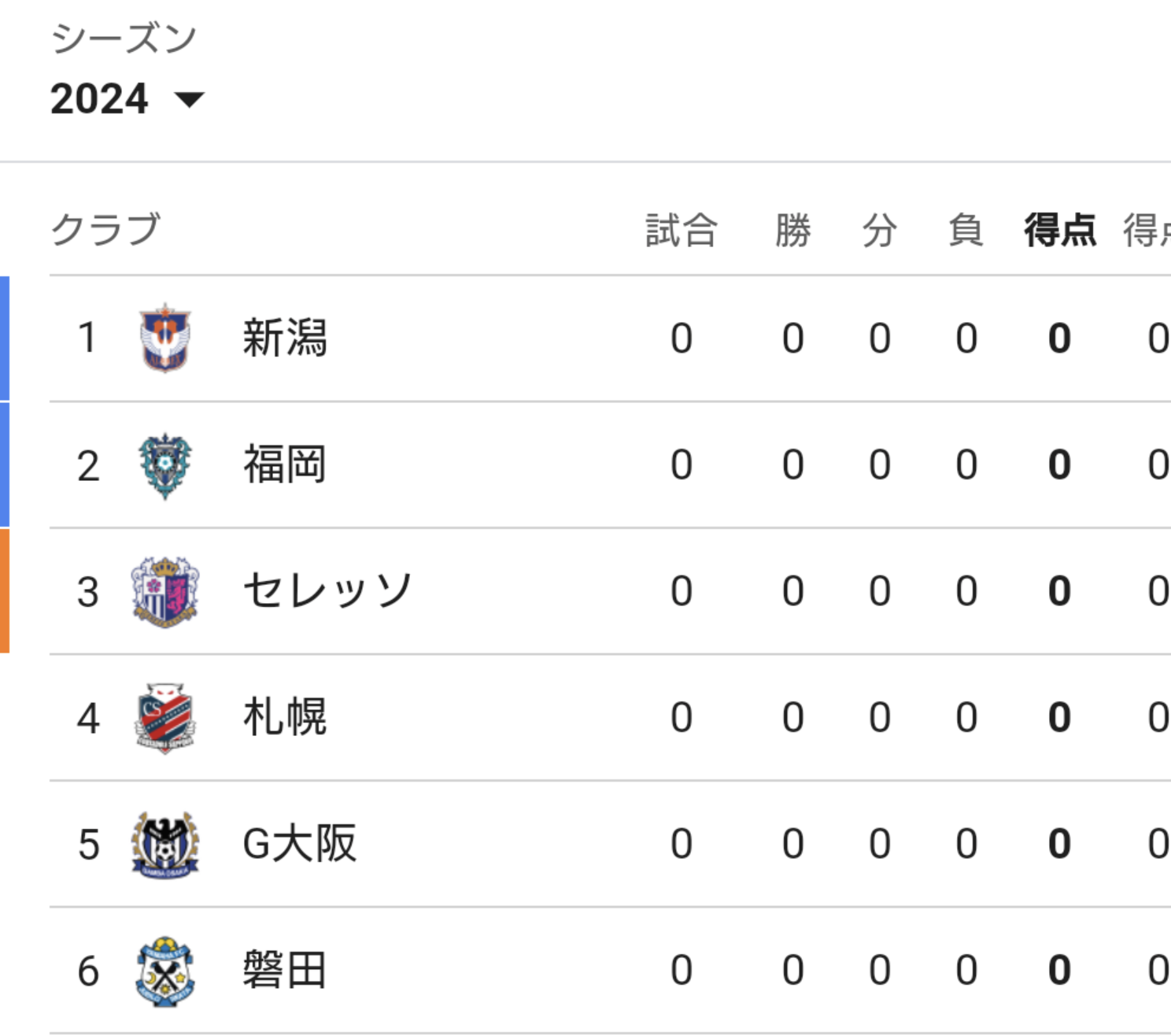Select the セレッソ team name
This screenshot has width=1171, height=1036.
point(327,590)
